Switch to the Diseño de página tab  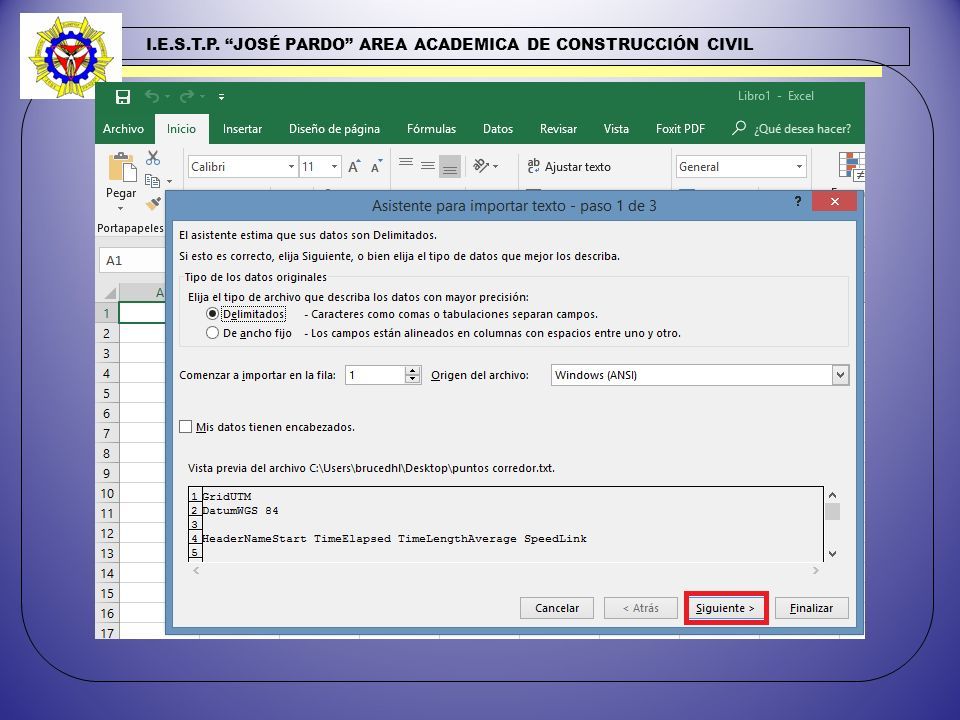(334, 129)
